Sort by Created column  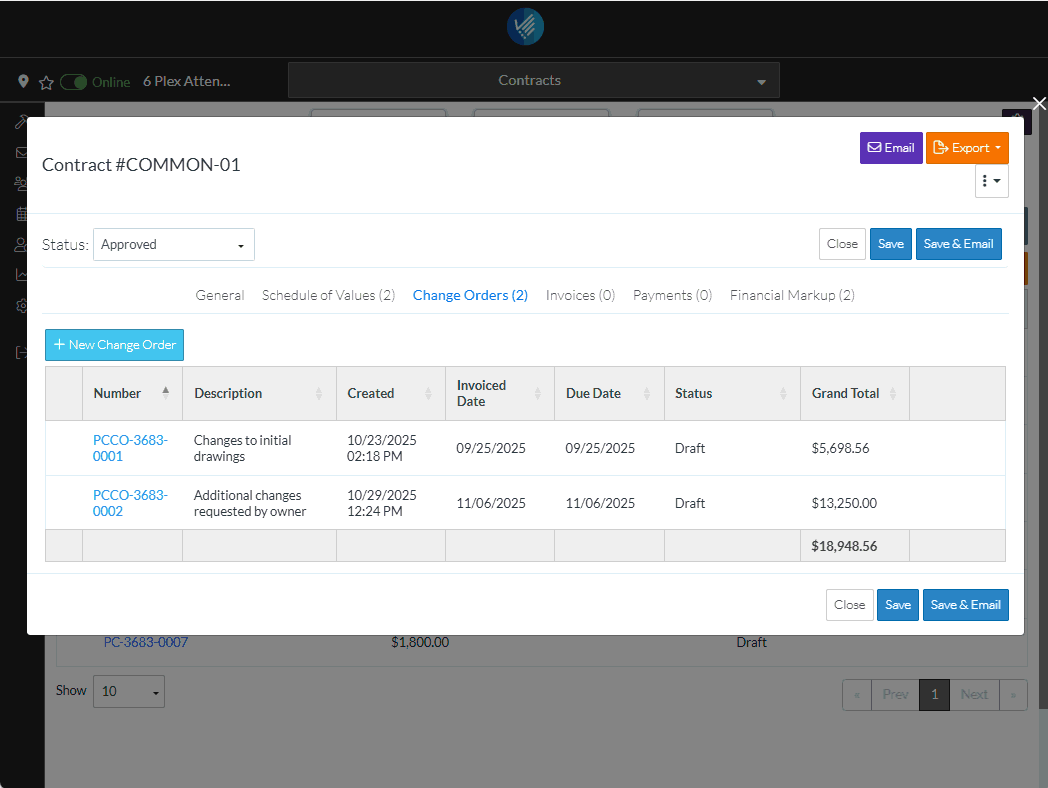click(x=390, y=393)
